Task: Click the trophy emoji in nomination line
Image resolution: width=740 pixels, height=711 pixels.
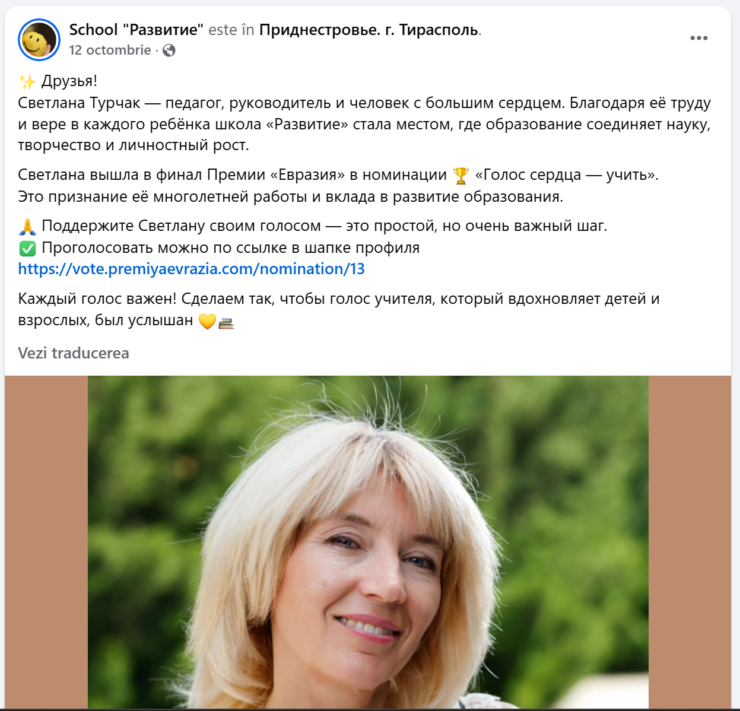Action: 461,176
